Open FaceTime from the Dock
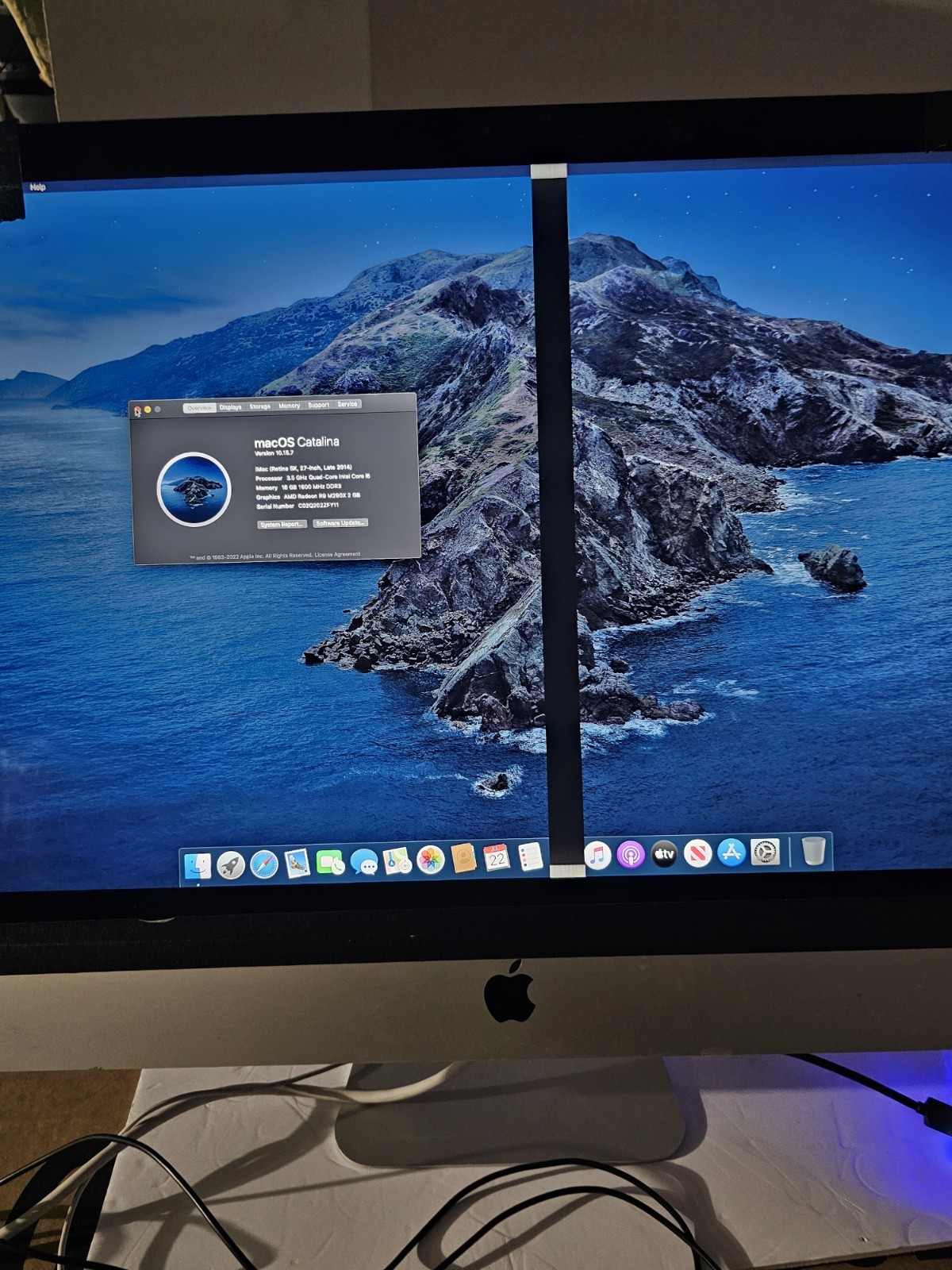Screen dimensions: 952x1270 click(x=330, y=863)
